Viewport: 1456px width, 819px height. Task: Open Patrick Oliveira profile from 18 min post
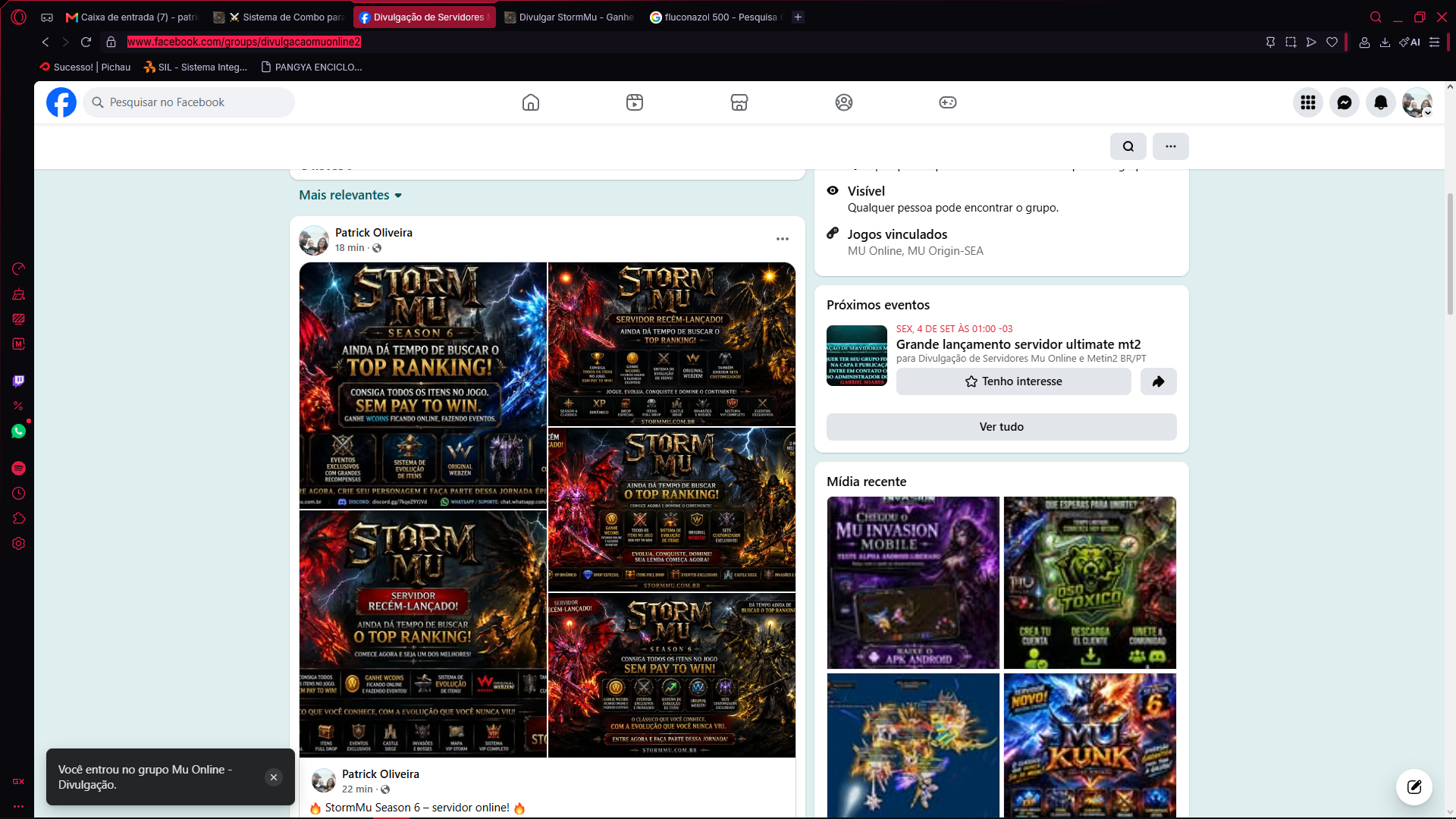tap(374, 233)
